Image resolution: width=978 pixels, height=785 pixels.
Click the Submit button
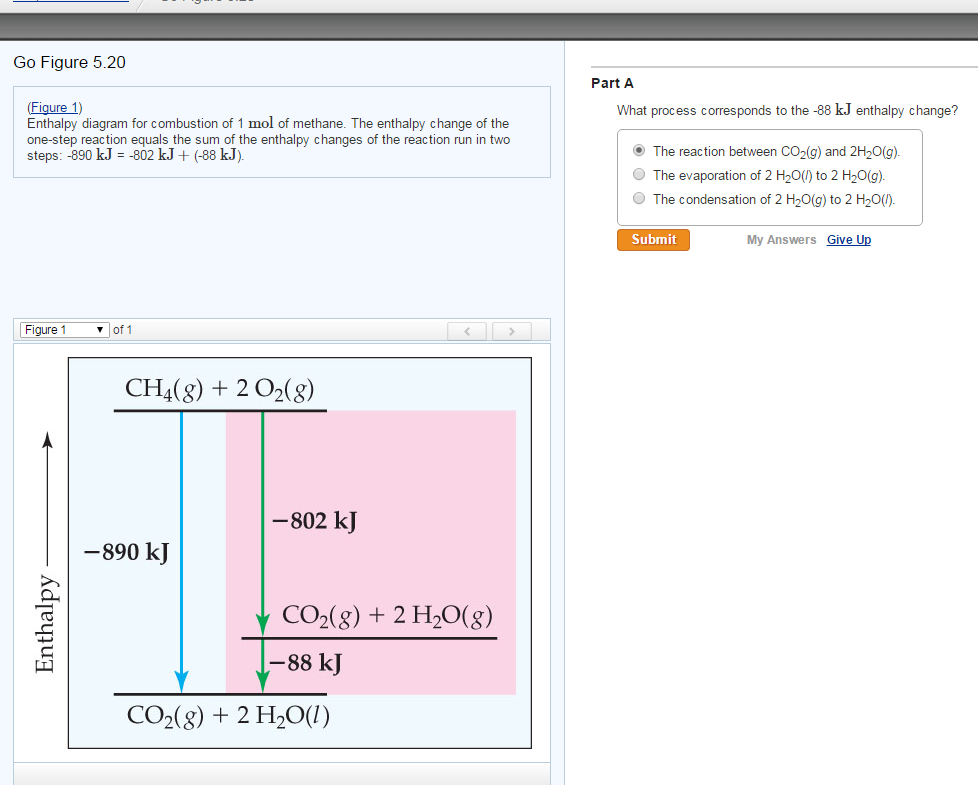653,240
